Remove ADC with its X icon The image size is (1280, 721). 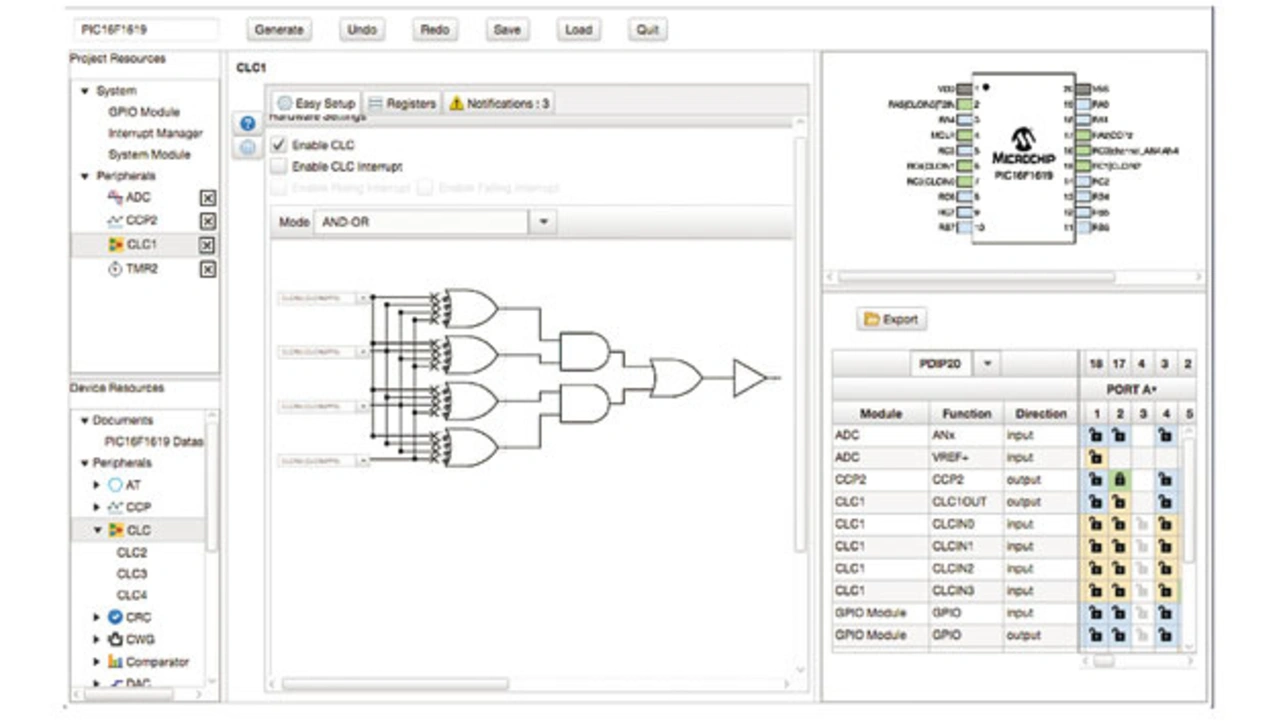pos(207,198)
